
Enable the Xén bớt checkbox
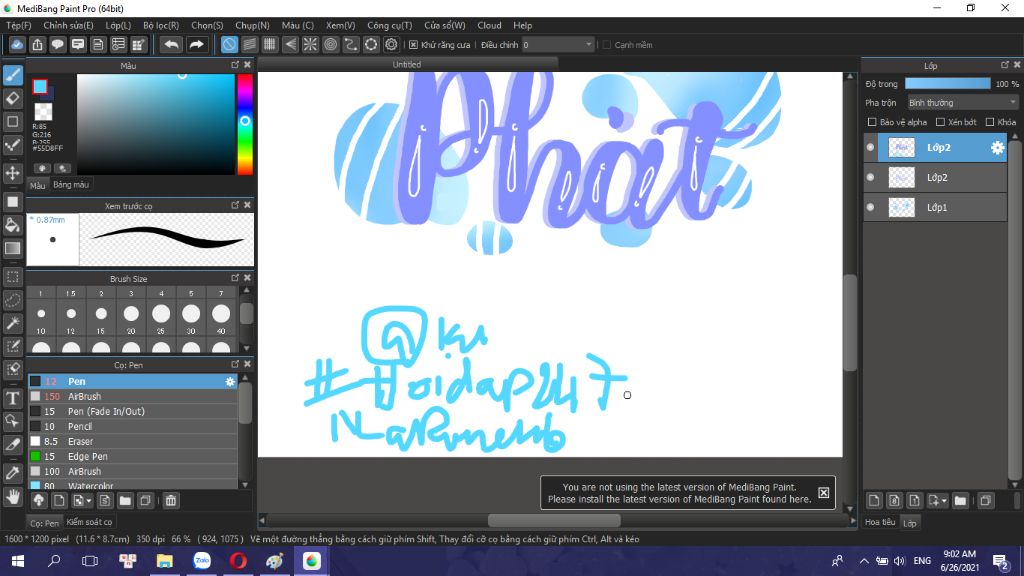click(x=940, y=122)
